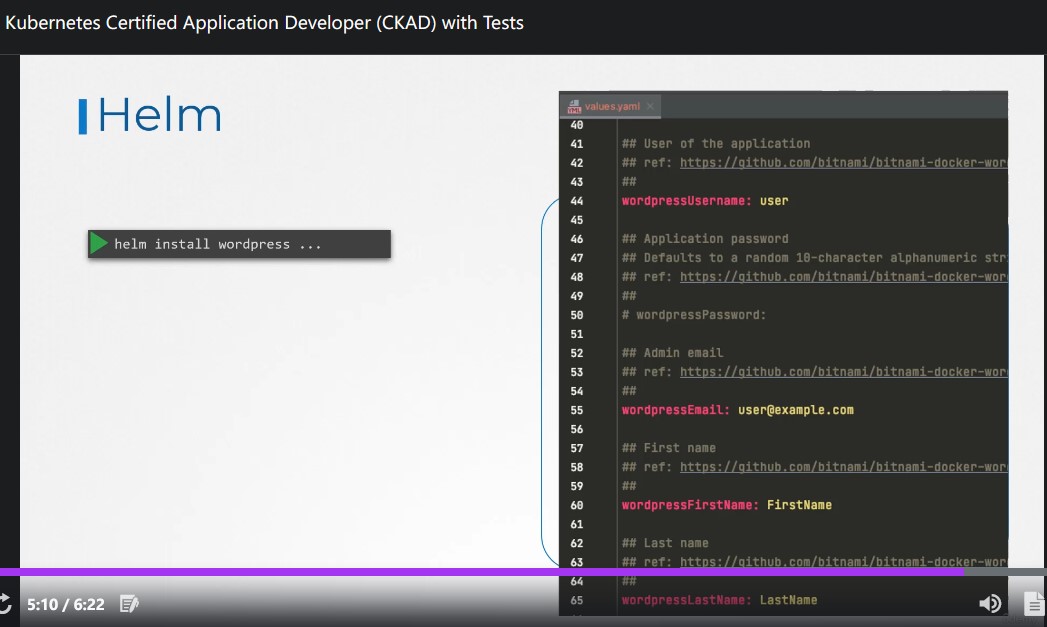Image resolution: width=1047 pixels, height=627 pixels.
Task: Click the wordpressFirstName key
Action: [x=690, y=505]
